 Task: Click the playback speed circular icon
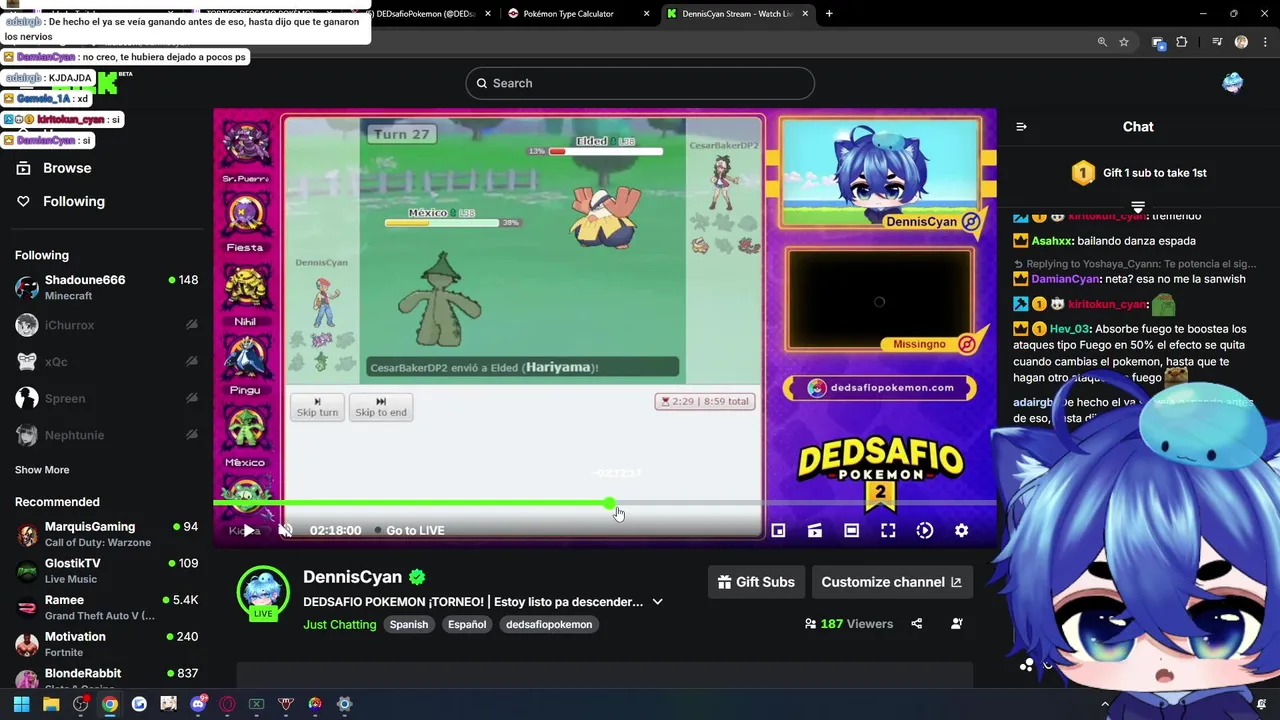[x=925, y=530]
